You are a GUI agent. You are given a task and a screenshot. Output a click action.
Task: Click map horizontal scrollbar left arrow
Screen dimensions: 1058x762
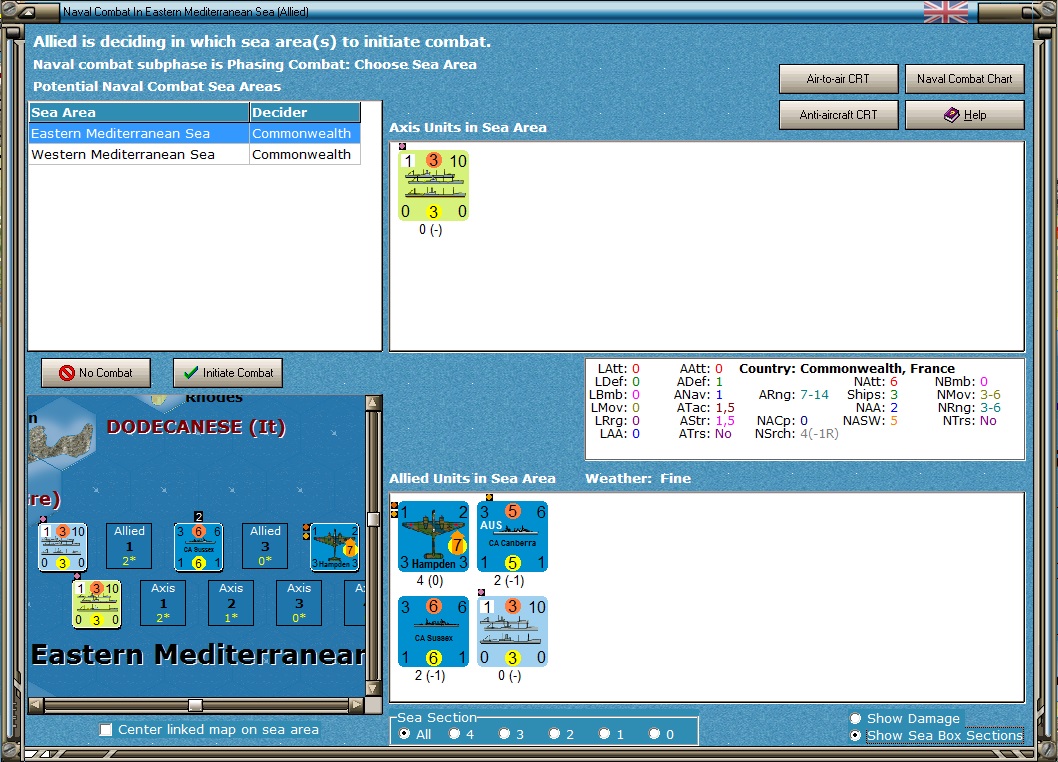36,705
